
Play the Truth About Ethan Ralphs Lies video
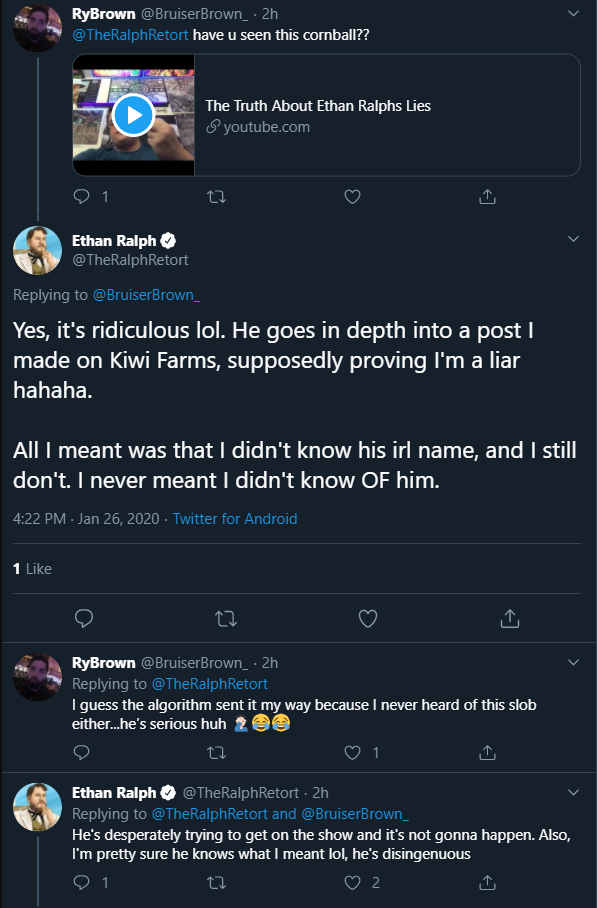tap(133, 115)
